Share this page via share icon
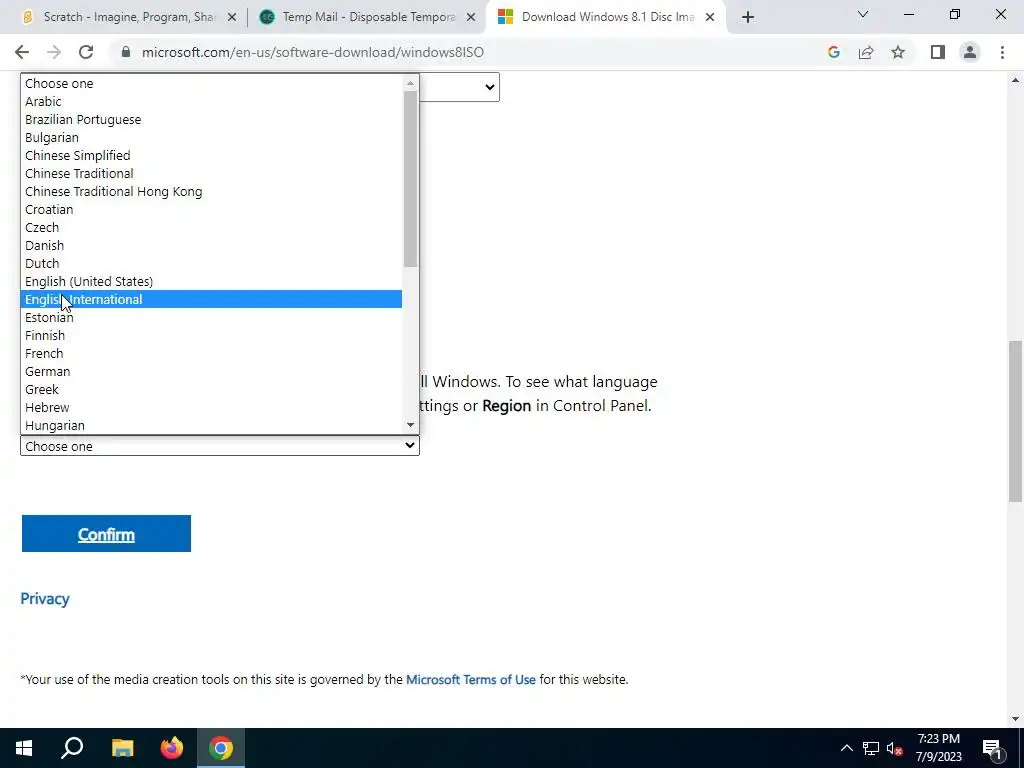 pyautogui.click(x=866, y=52)
